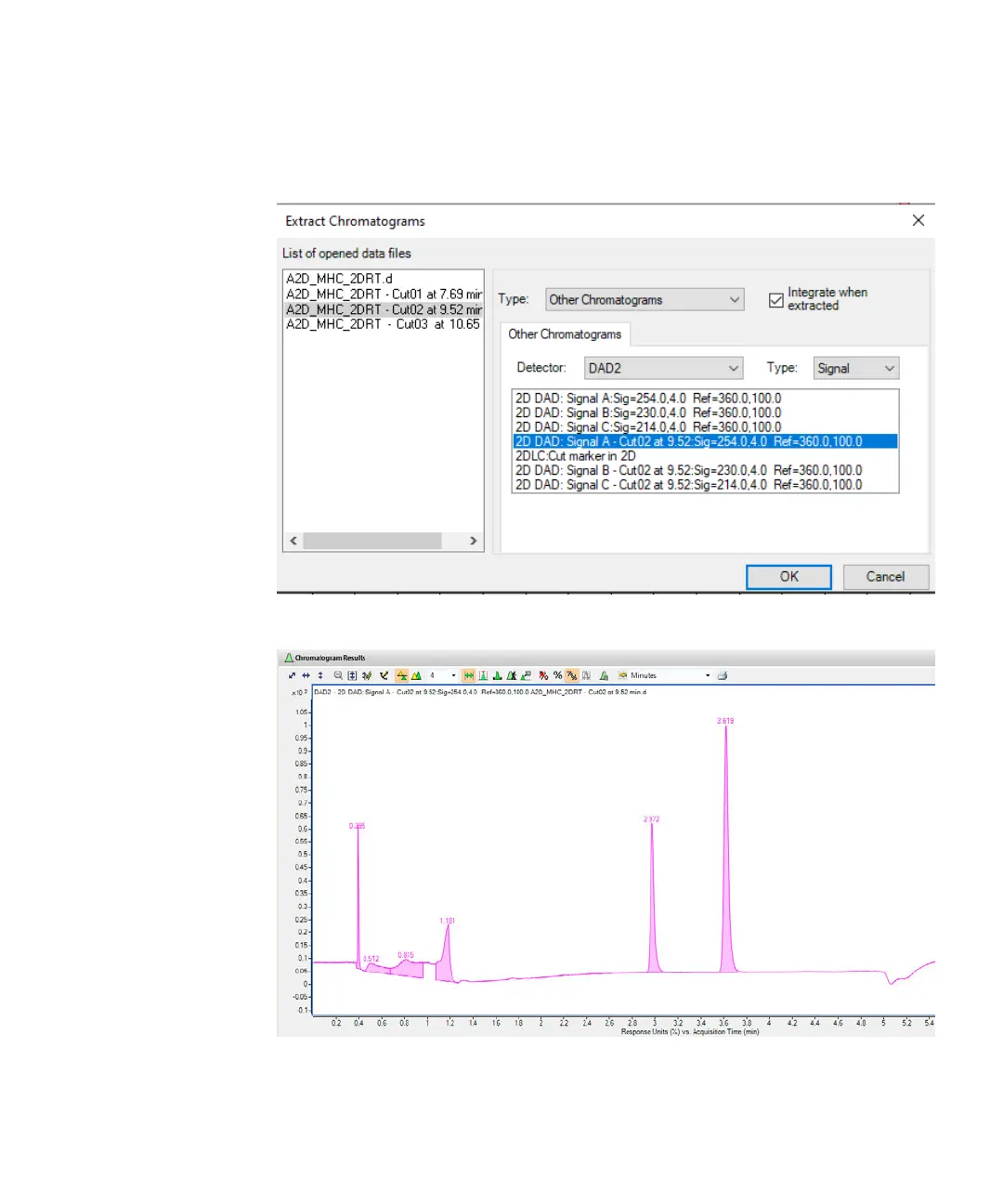Open the chromatogram Type dropdown (Other Chromatograms)

tap(645, 299)
